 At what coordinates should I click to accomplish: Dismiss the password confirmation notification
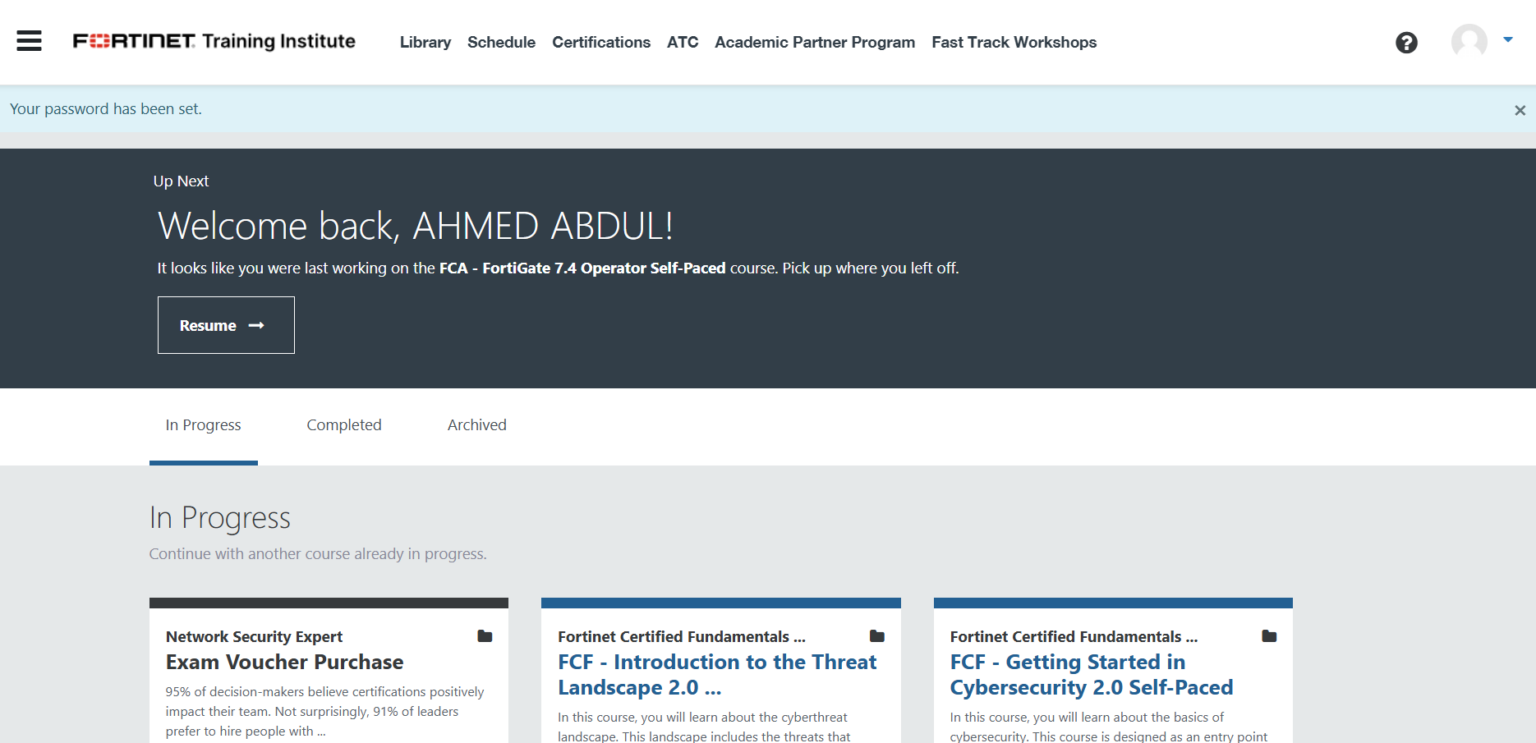(1519, 110)
